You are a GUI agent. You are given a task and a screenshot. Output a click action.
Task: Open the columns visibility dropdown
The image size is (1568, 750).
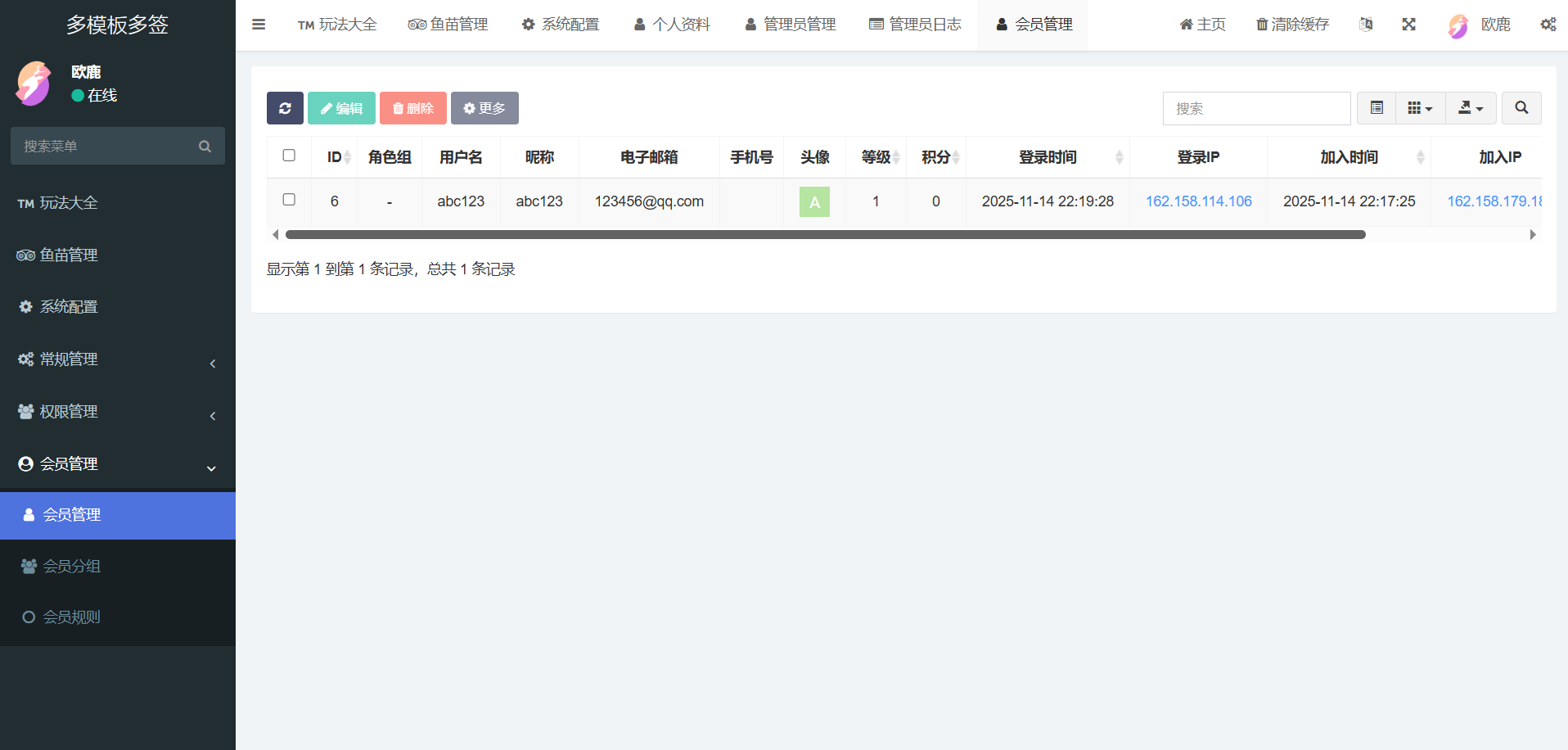[1420, 108]
